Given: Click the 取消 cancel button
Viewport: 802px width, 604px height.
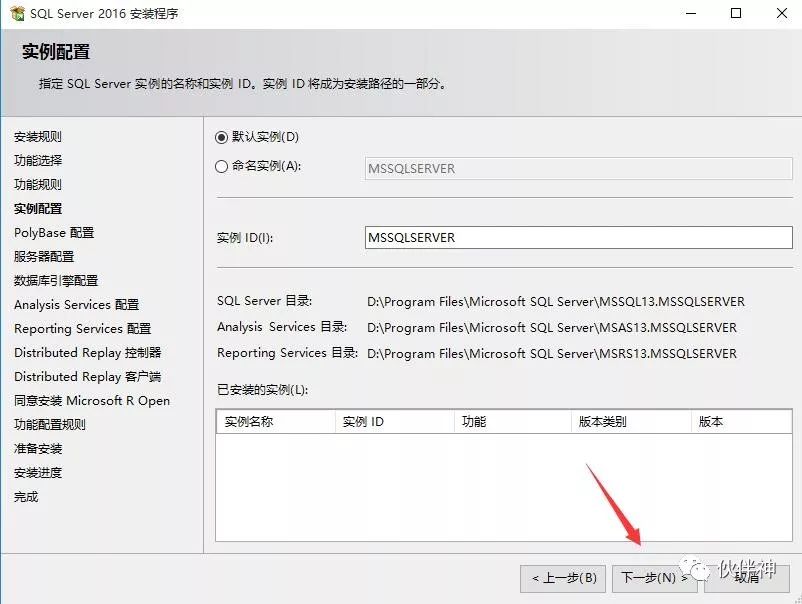Looking at the screenshot, I should tap(746, 578).
